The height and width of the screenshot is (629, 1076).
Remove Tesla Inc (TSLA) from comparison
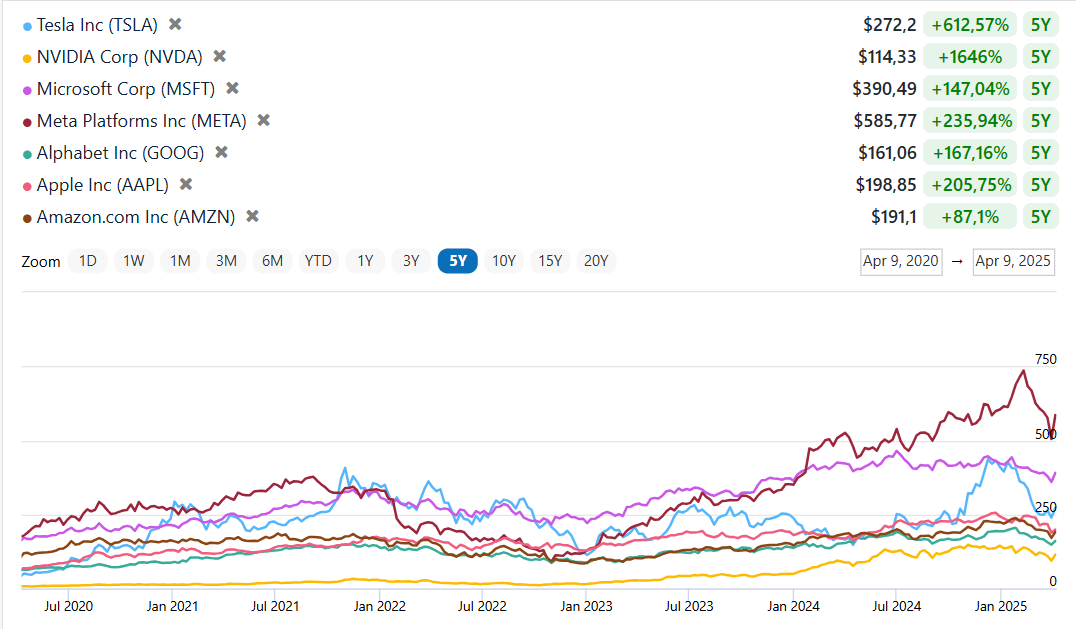point(175,24)
